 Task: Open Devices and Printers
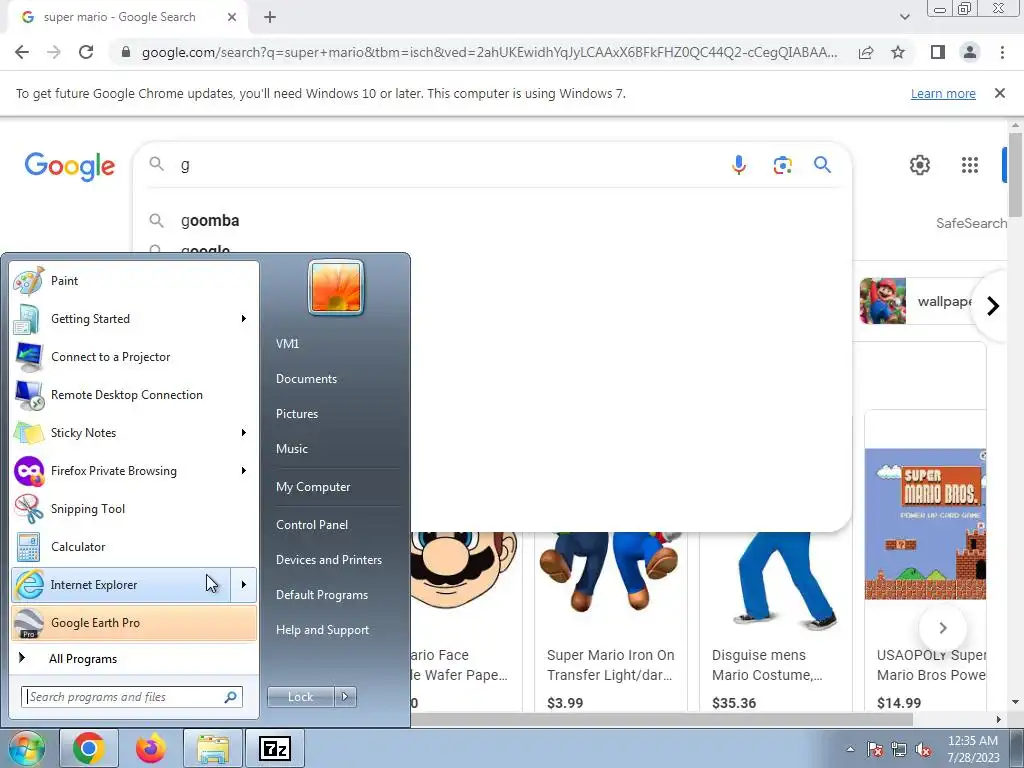point(328,560)
